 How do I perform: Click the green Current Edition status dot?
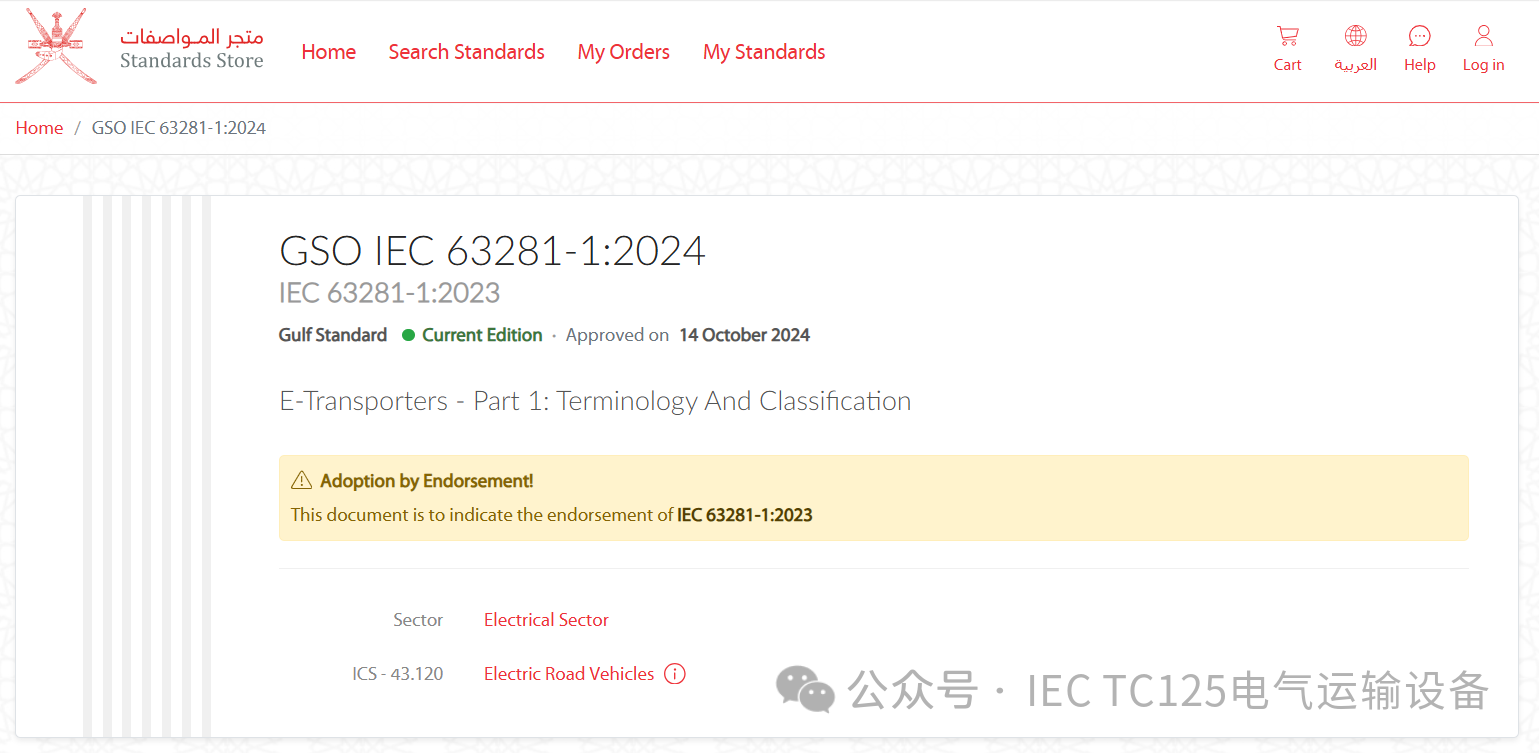click(x=408, y=335)
